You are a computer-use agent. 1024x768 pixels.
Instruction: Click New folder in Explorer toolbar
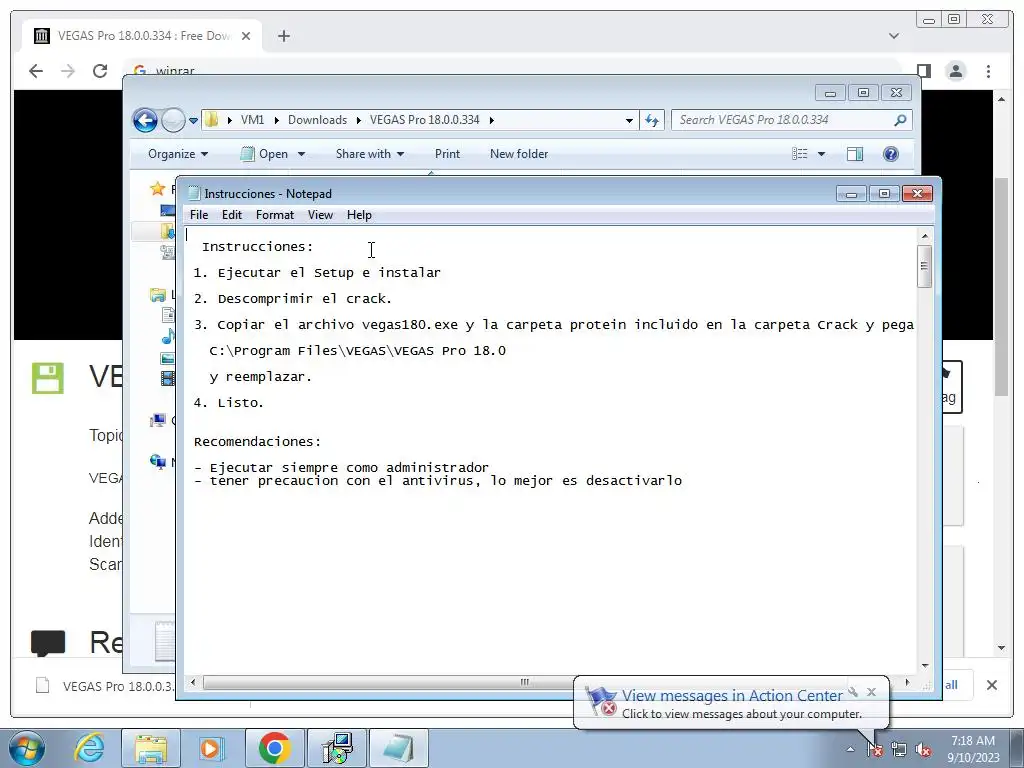click(519, 154)
